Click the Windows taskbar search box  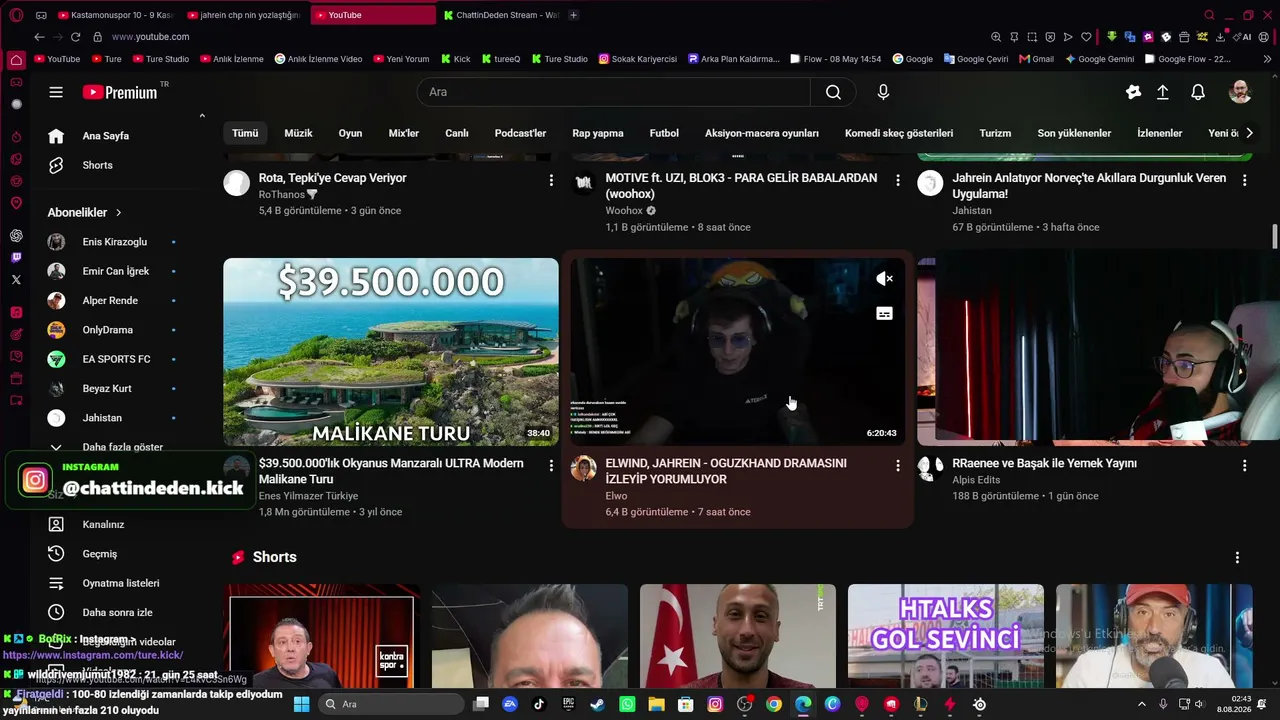[x=390, y=704]
